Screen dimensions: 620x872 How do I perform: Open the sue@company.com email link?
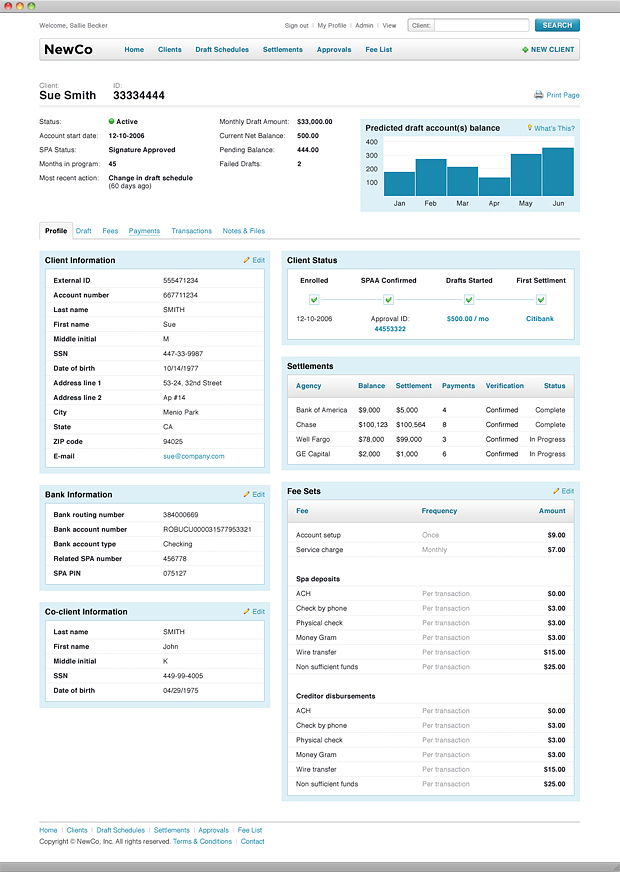tap(194, 456)
